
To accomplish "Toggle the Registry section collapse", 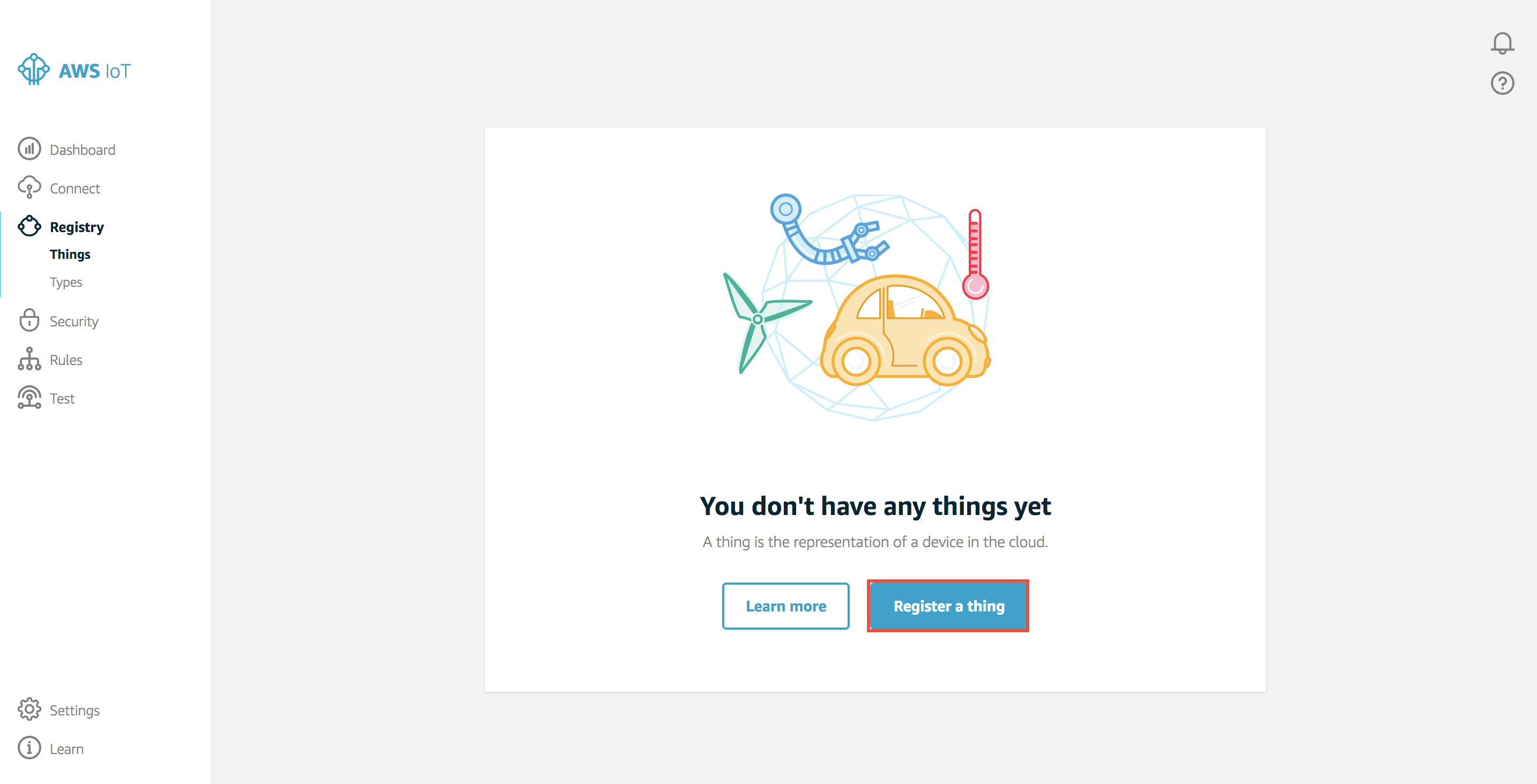I will point(77,226).
